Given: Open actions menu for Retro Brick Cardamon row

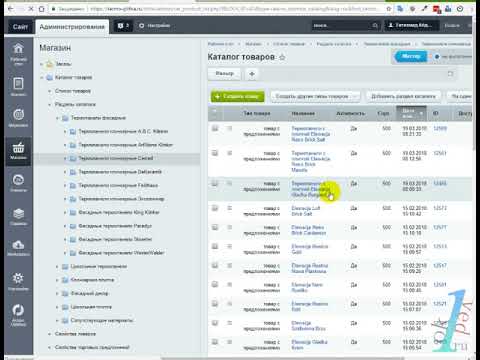Looking at the screenshot, I should [230, 227].
